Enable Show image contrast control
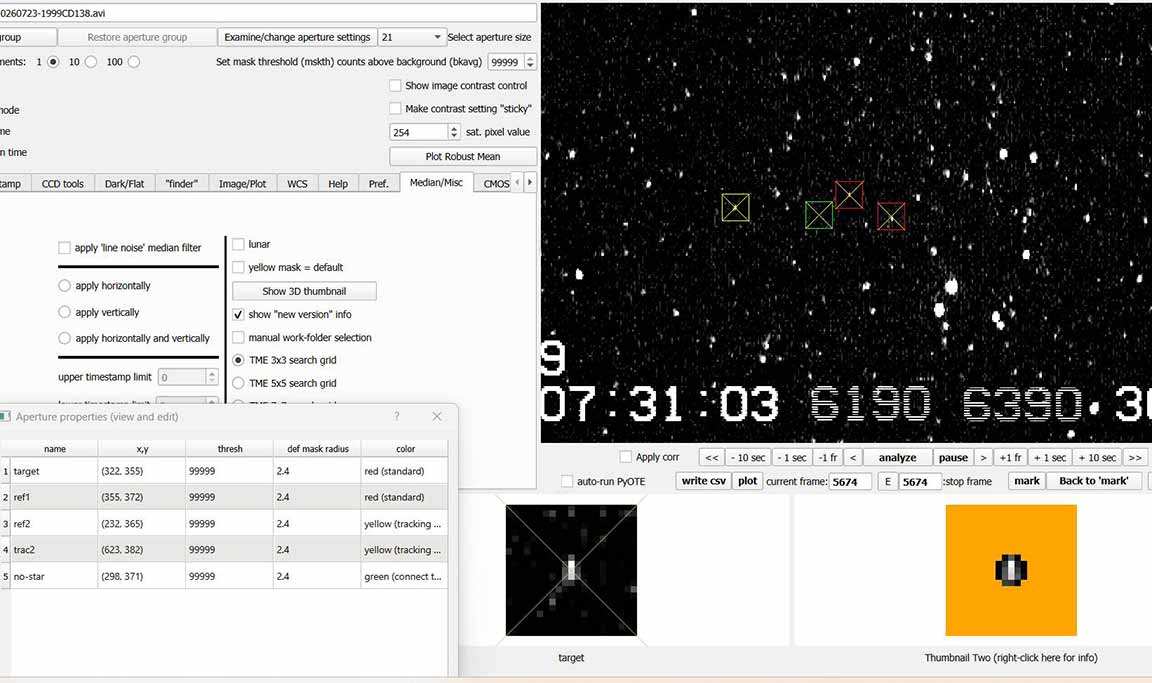The height and width of the screenshot is (683, 1152). [395, 85]
